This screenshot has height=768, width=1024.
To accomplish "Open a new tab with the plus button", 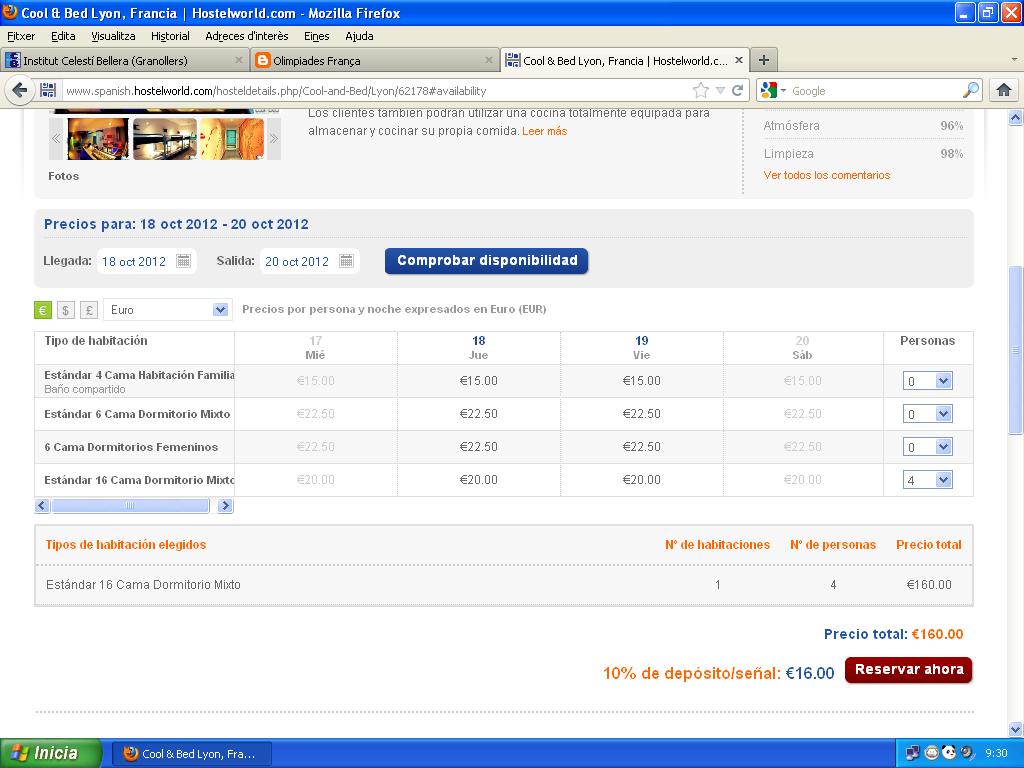I will tap(763, 60).
